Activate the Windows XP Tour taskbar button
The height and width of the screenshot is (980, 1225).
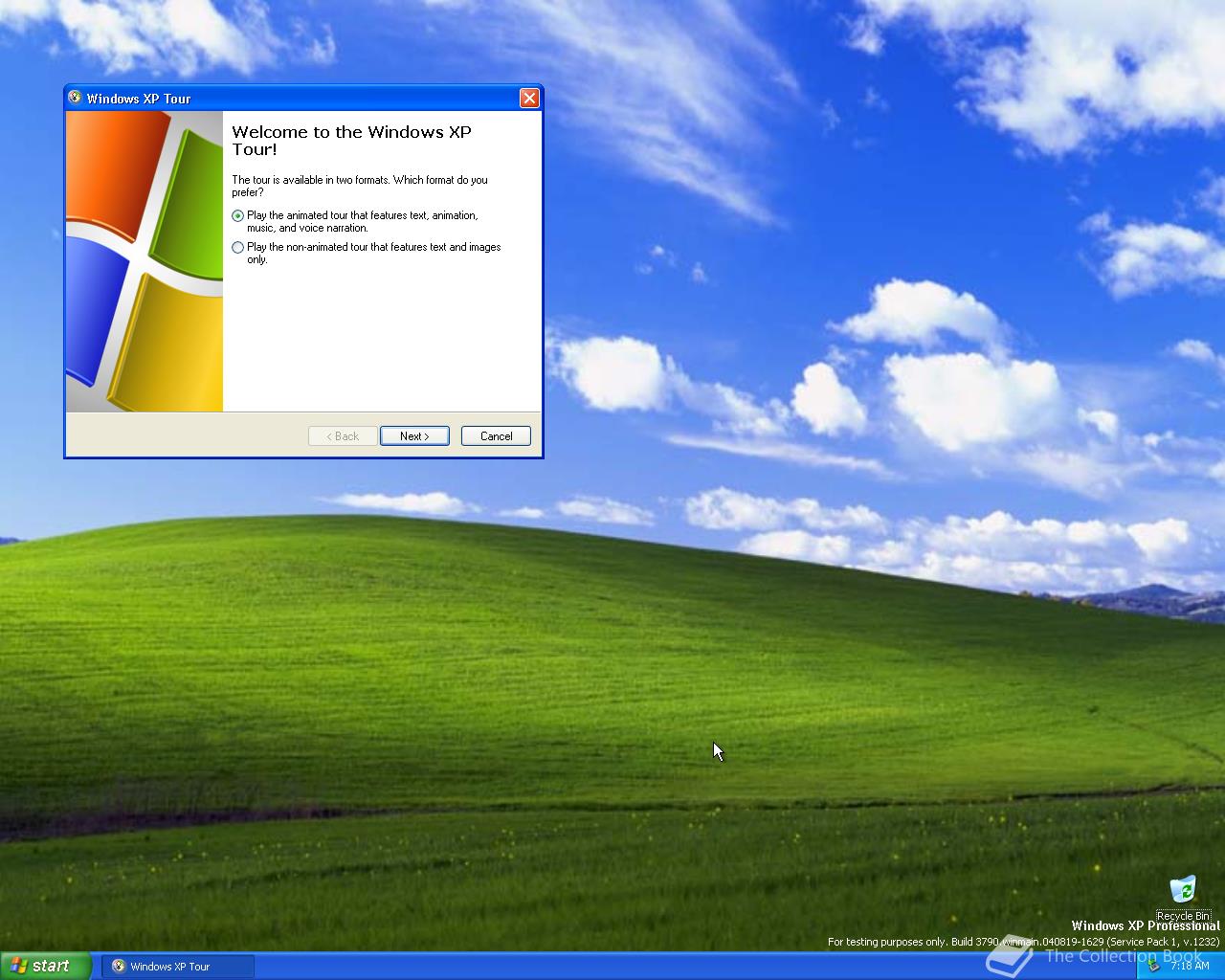point(179,967)
